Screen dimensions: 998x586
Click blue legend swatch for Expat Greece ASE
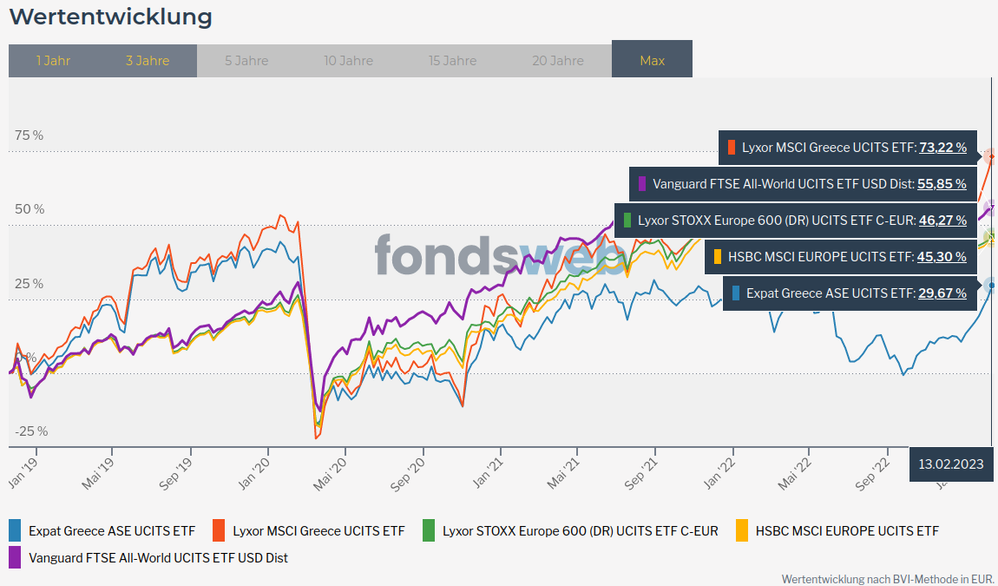(15, 531)
